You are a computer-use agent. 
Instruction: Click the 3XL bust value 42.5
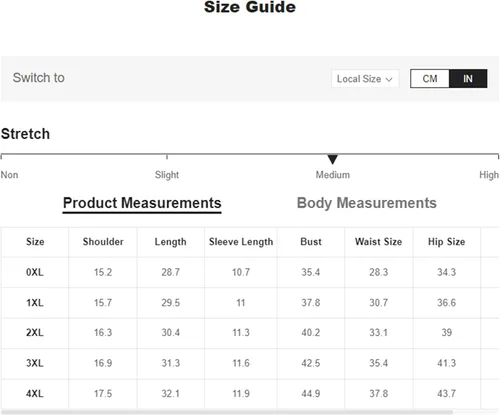pos(311,363)
